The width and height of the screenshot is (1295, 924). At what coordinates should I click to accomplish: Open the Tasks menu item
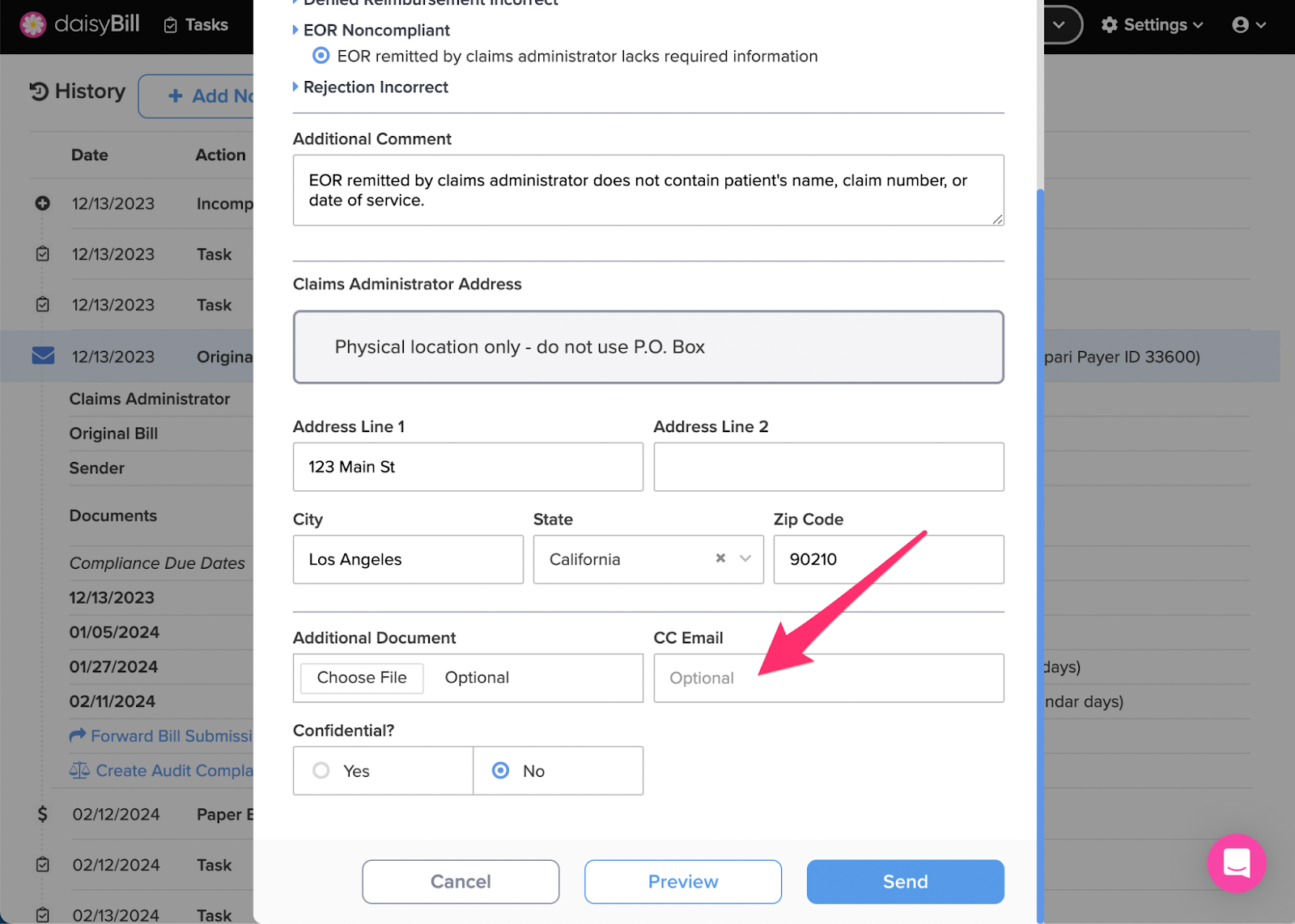click(x=196, y=25)
